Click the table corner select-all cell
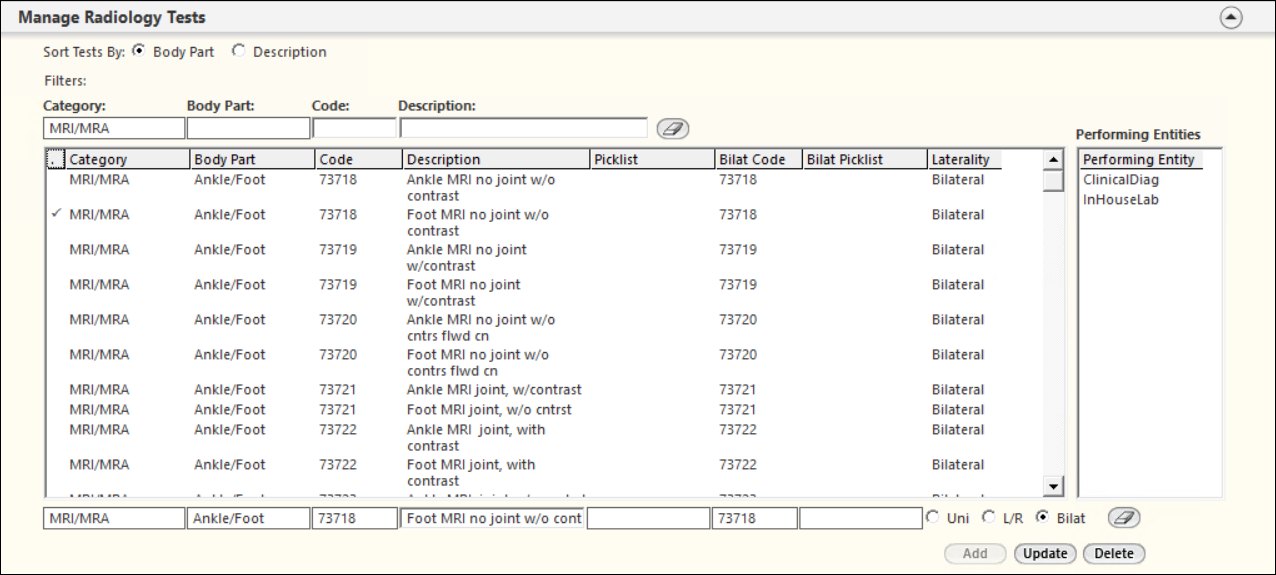Viewport: 1276px width, 575px height. click(x=56, y=159)
